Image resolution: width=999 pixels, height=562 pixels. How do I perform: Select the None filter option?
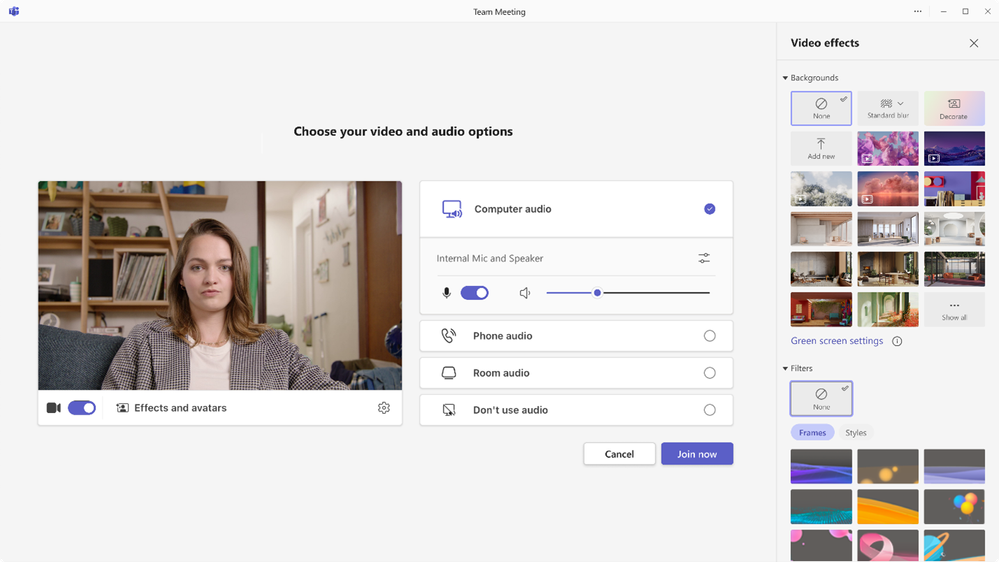click(821, 398)
